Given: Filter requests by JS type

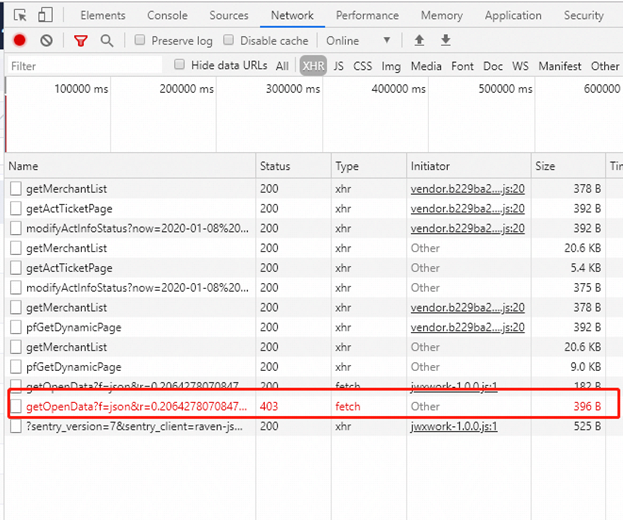Looking at the screenshot, I should pos(339,66).
